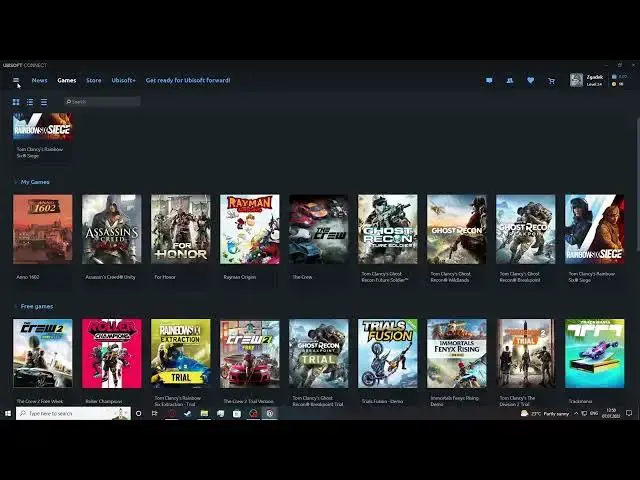The image size is (640, 480).
Task: Switch to detailed list view
Action: [x=30, y=102]
